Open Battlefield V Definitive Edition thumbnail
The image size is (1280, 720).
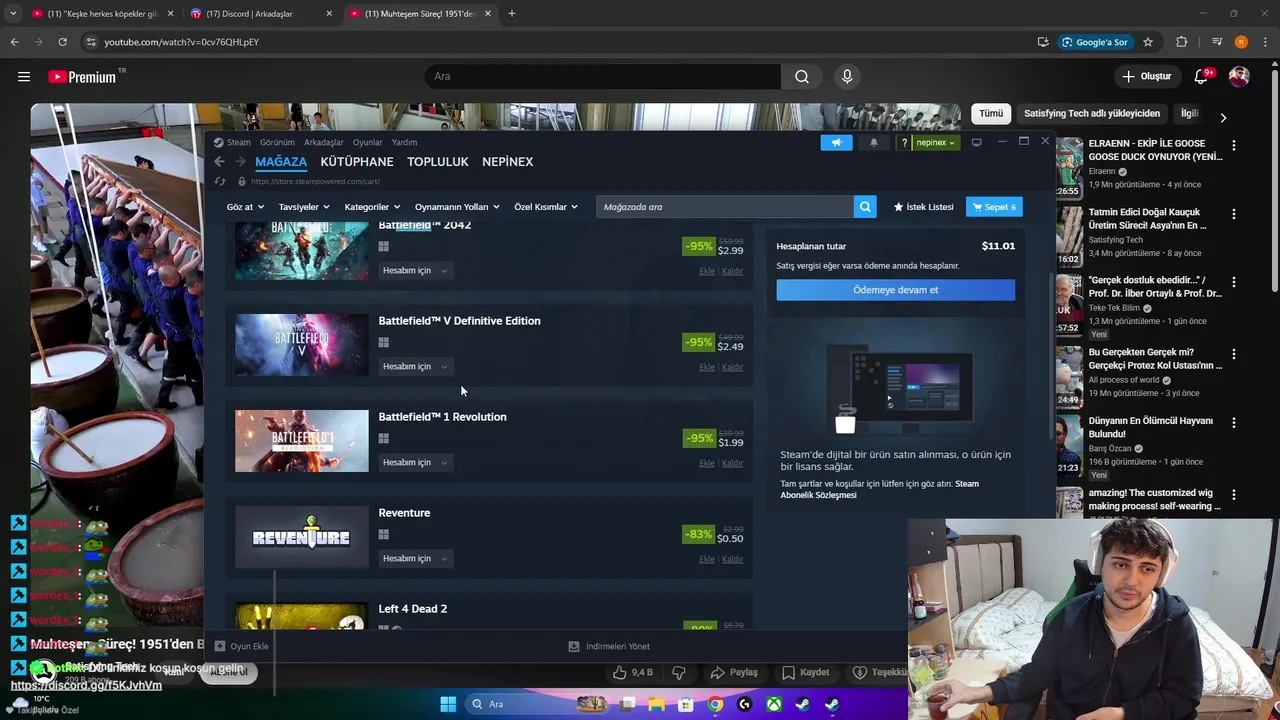coord(302,345)
